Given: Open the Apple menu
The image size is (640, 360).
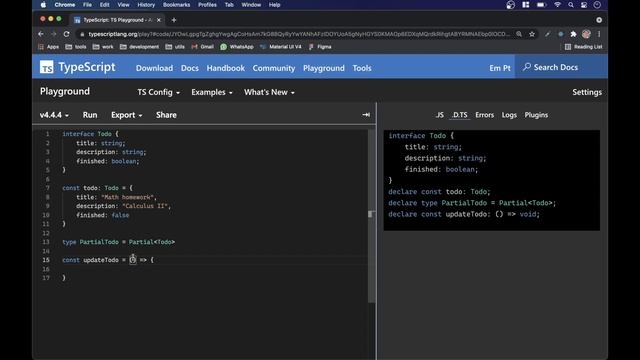Looking at the screenshot, I should pyautogui.click(x=43, y=5).
